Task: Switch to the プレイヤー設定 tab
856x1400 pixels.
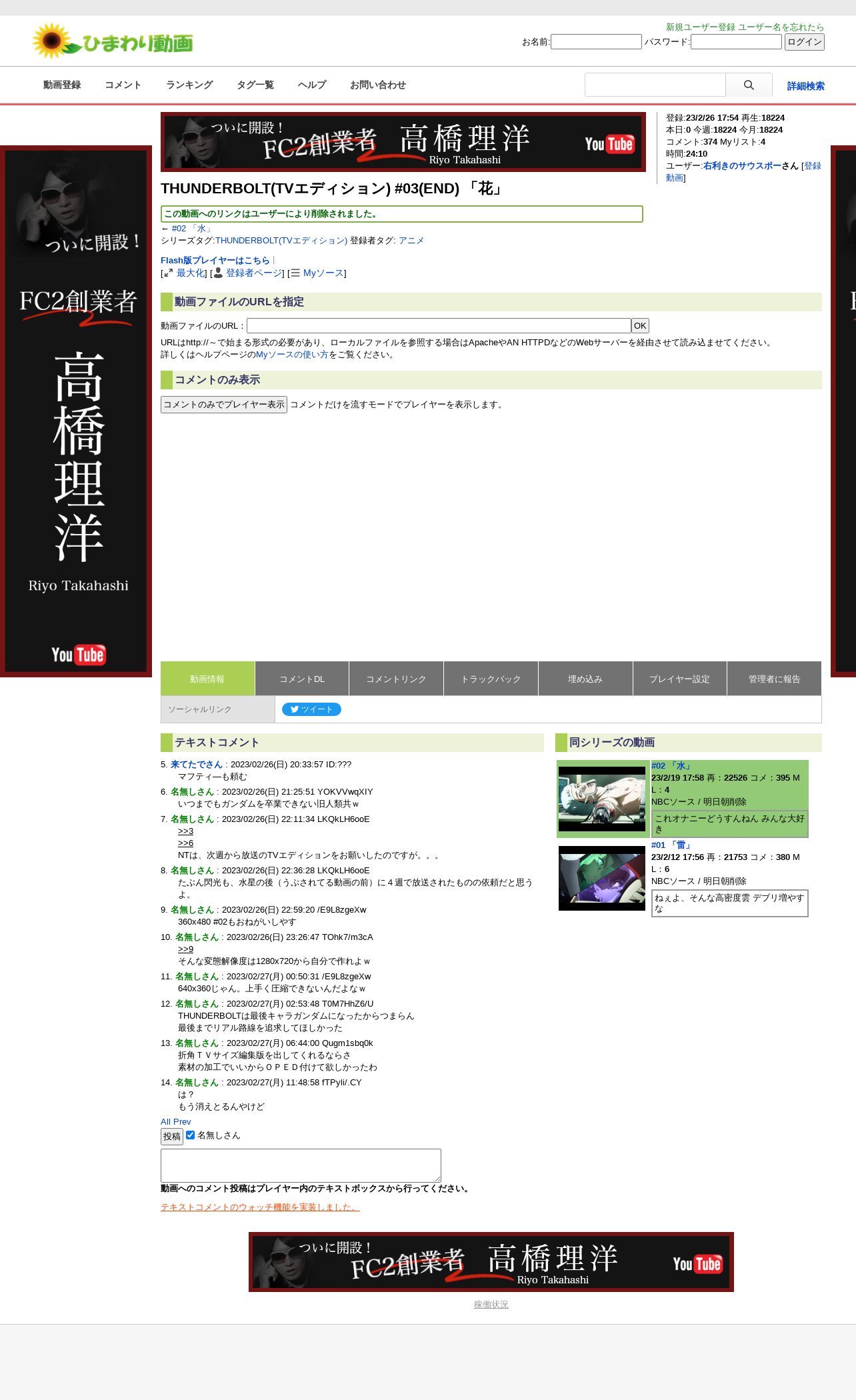Action: pyautogui.click(x=679, y=679)
